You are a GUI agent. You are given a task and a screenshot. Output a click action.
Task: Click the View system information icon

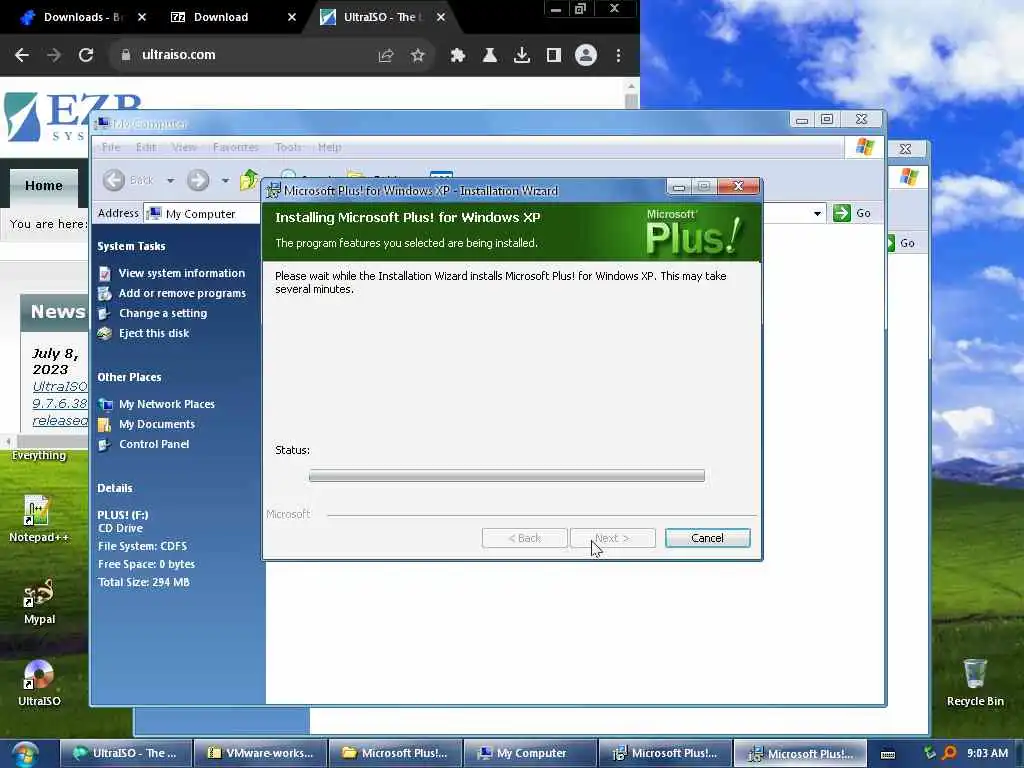click(104, 274)
